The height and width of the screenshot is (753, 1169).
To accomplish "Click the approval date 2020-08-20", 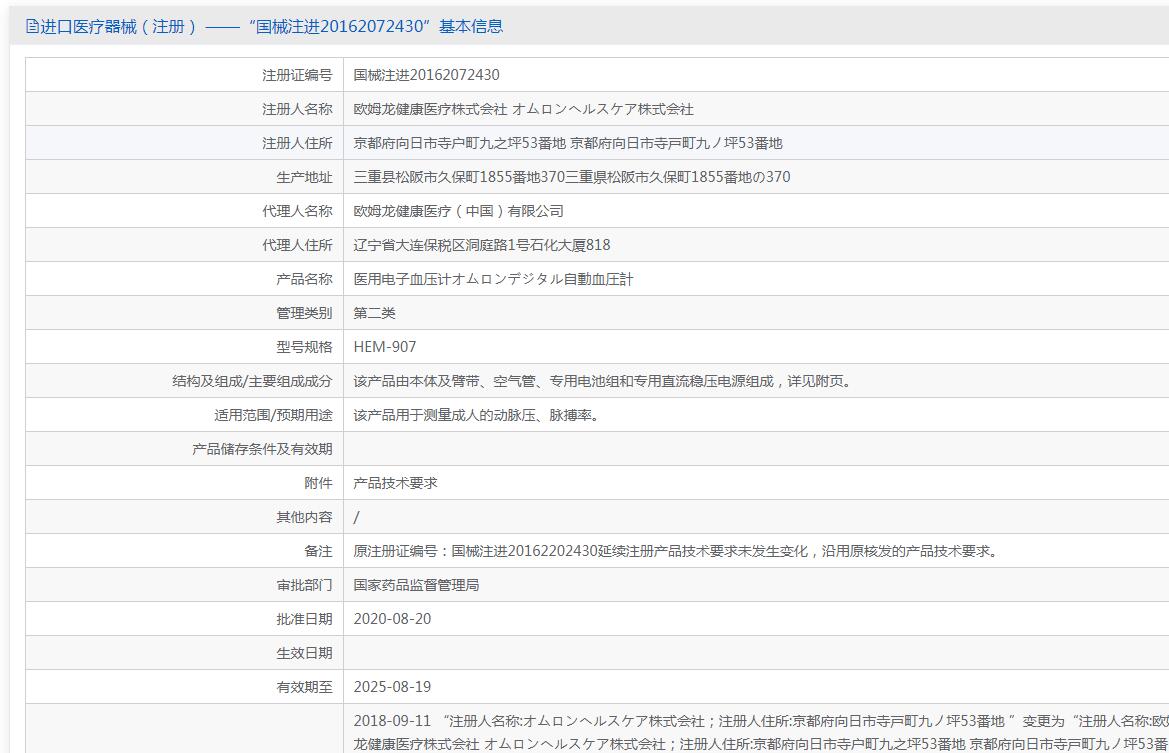I will click(x=392, y=619).
